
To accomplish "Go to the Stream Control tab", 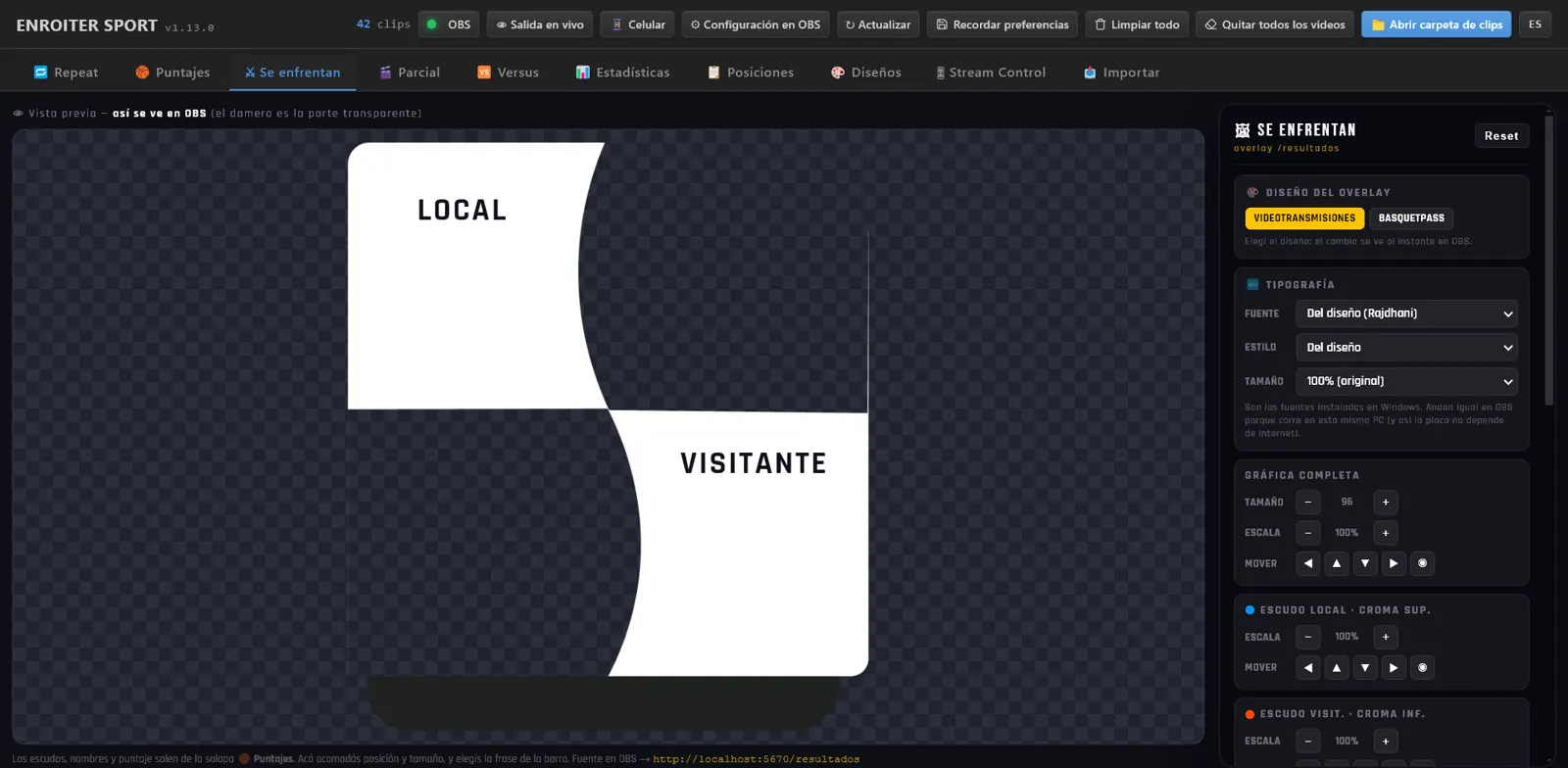I will [991, 72].
